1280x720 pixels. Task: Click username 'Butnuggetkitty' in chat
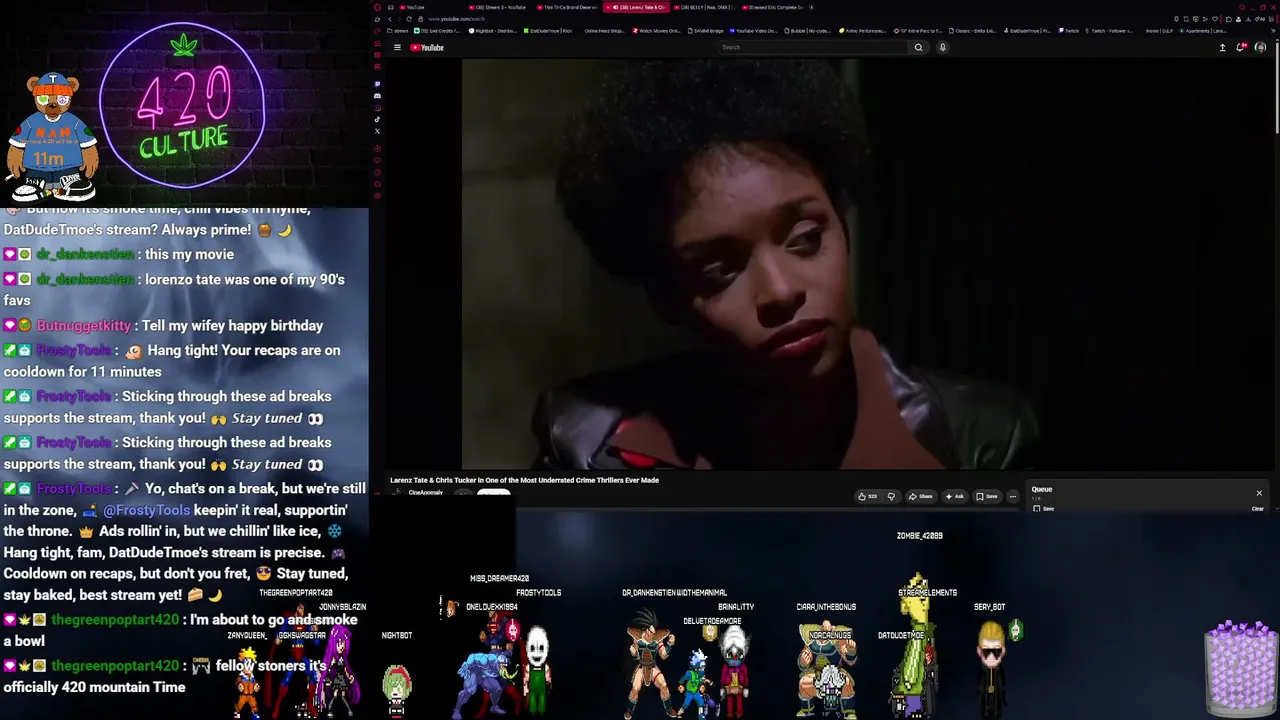click(x=83, y=325)
